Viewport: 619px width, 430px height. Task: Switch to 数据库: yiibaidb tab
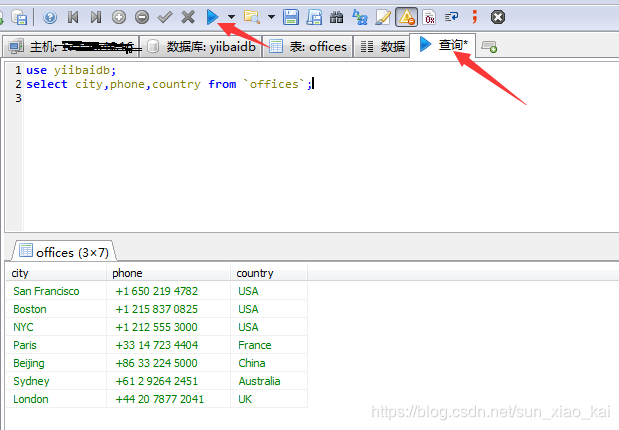point(201,47)
